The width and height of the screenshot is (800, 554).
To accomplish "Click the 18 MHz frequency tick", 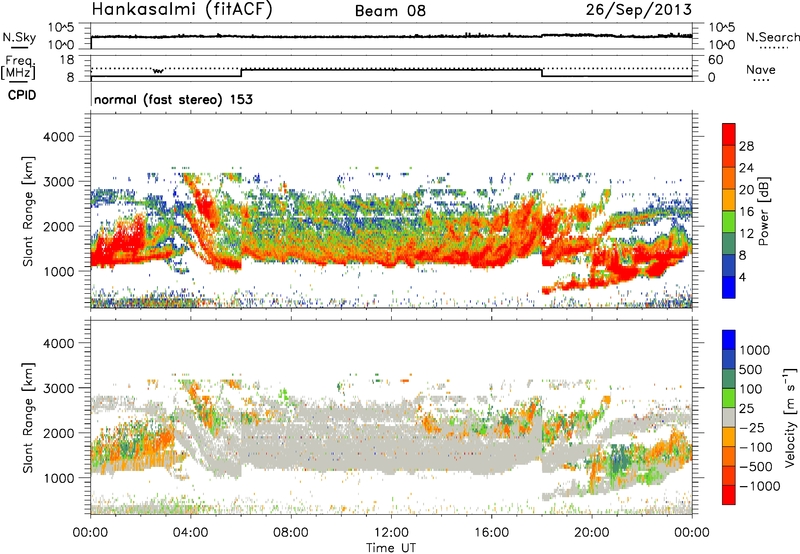I will point(67,60).
